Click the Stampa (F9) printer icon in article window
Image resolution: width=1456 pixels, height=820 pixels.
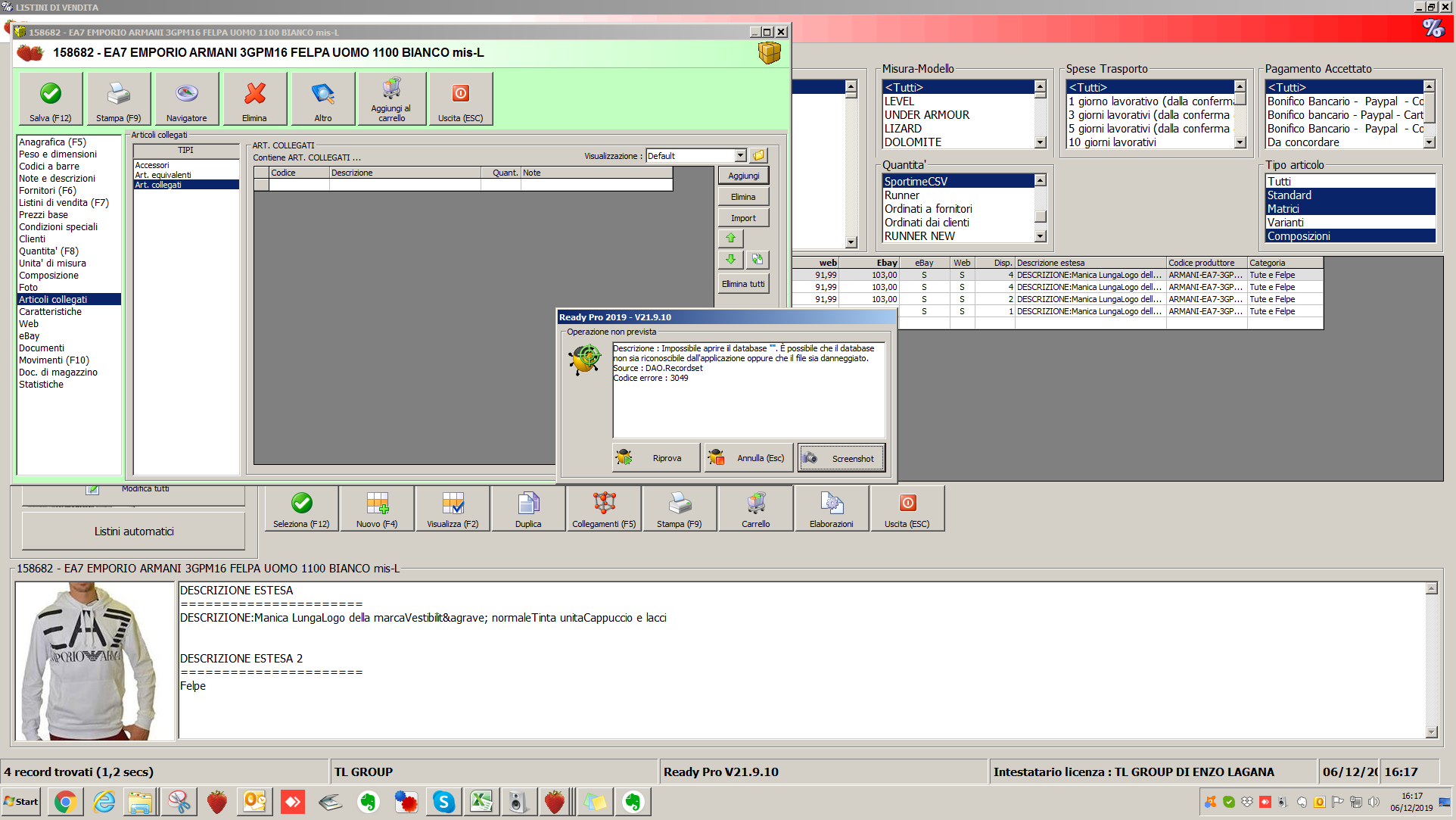(118, 94)
